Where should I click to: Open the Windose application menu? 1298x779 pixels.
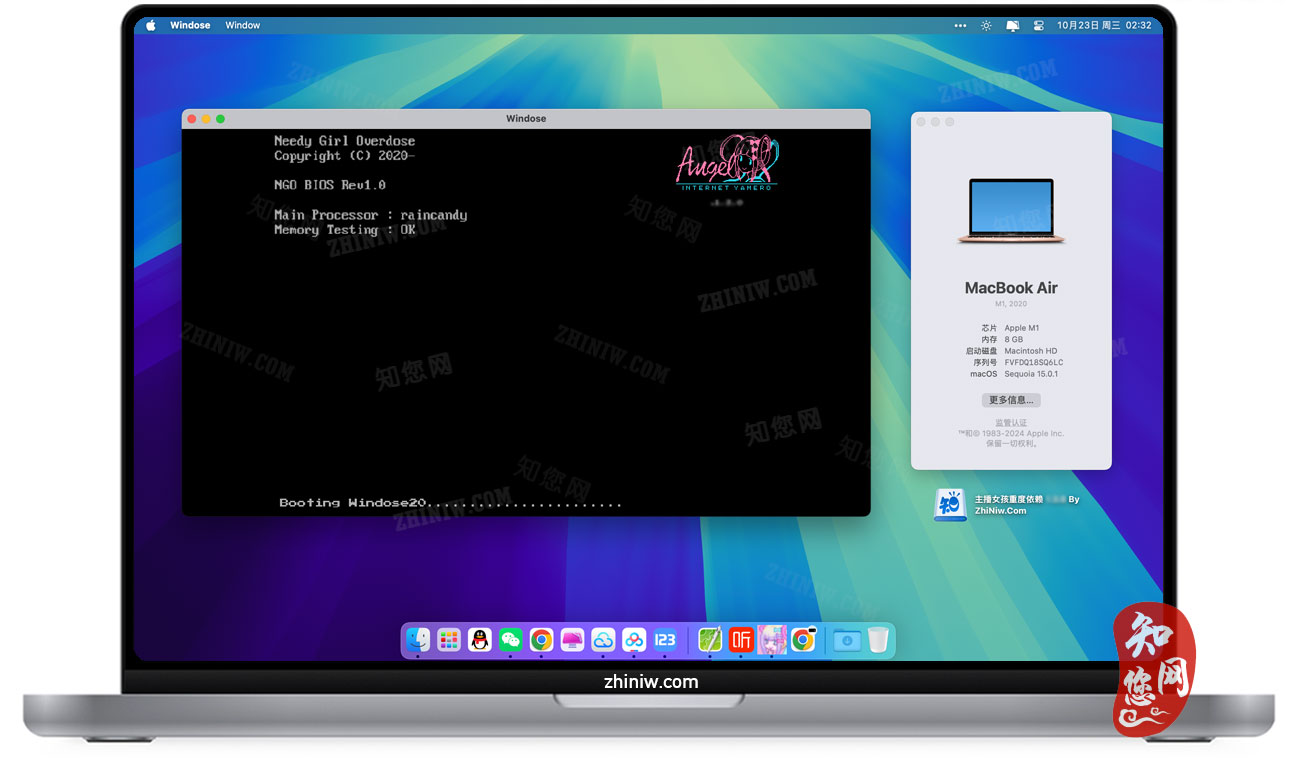click(x=190, y=25)
